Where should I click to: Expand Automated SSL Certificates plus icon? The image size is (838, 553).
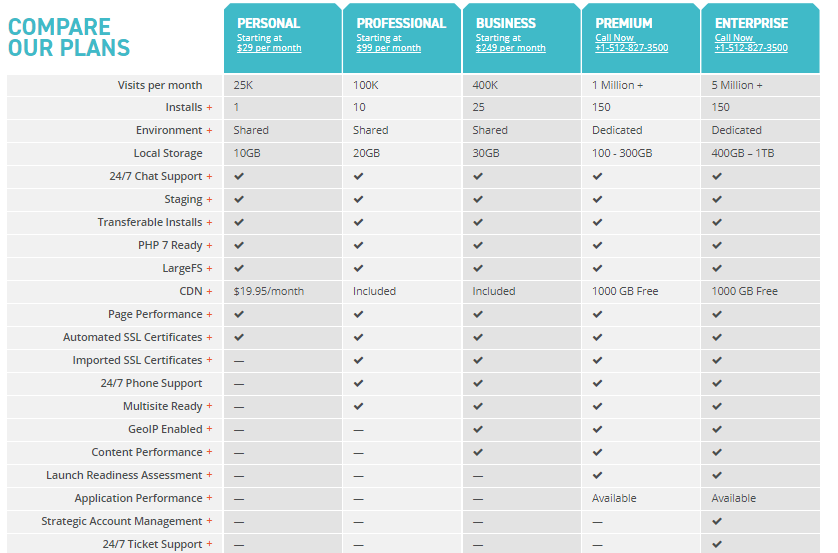tap(210, 338)
